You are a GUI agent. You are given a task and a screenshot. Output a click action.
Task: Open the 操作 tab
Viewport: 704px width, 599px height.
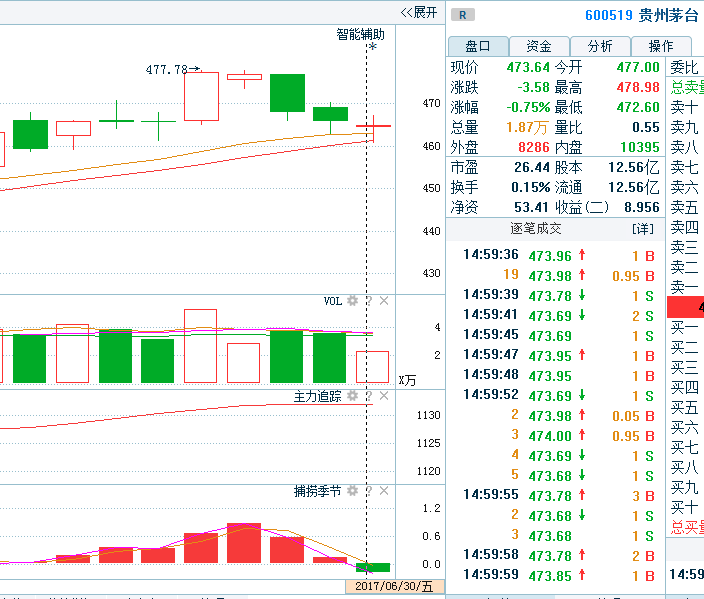[661, 46]
